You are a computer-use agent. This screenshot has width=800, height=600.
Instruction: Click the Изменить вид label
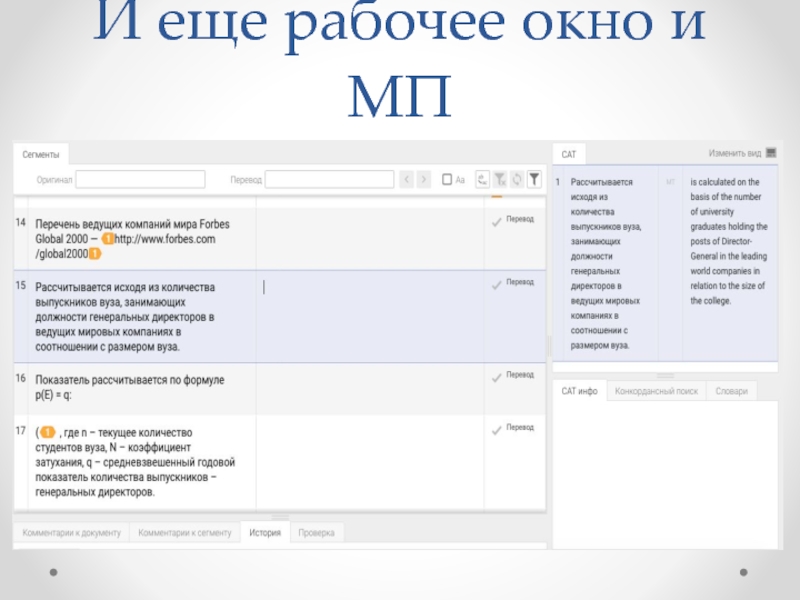coord(735,153)
